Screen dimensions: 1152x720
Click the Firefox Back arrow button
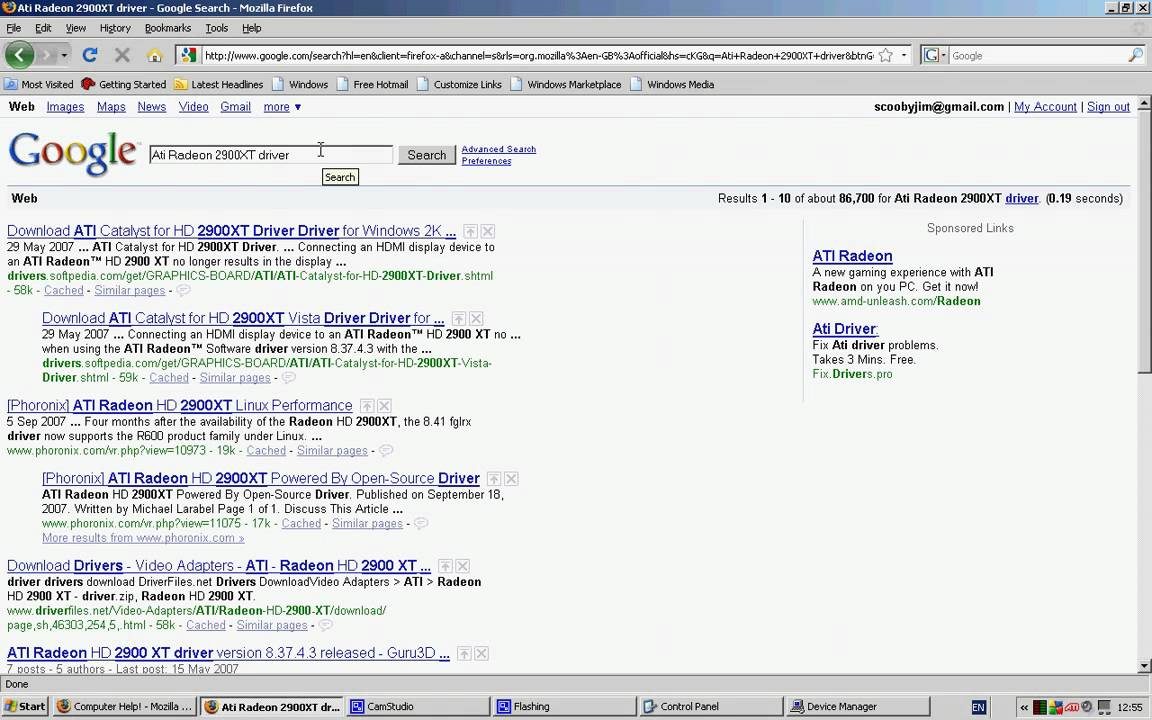pos(19,55)
